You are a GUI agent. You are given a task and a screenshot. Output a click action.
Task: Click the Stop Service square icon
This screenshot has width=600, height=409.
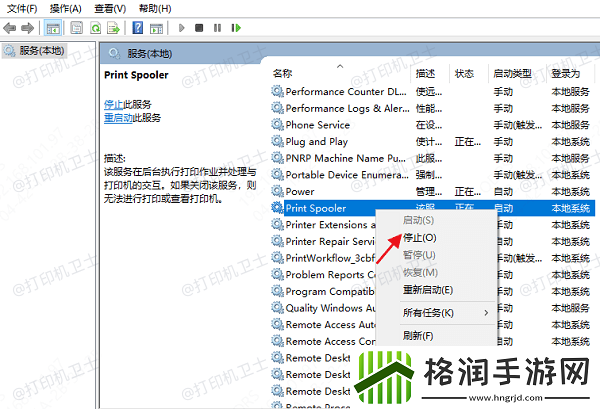tap(199, 28)
